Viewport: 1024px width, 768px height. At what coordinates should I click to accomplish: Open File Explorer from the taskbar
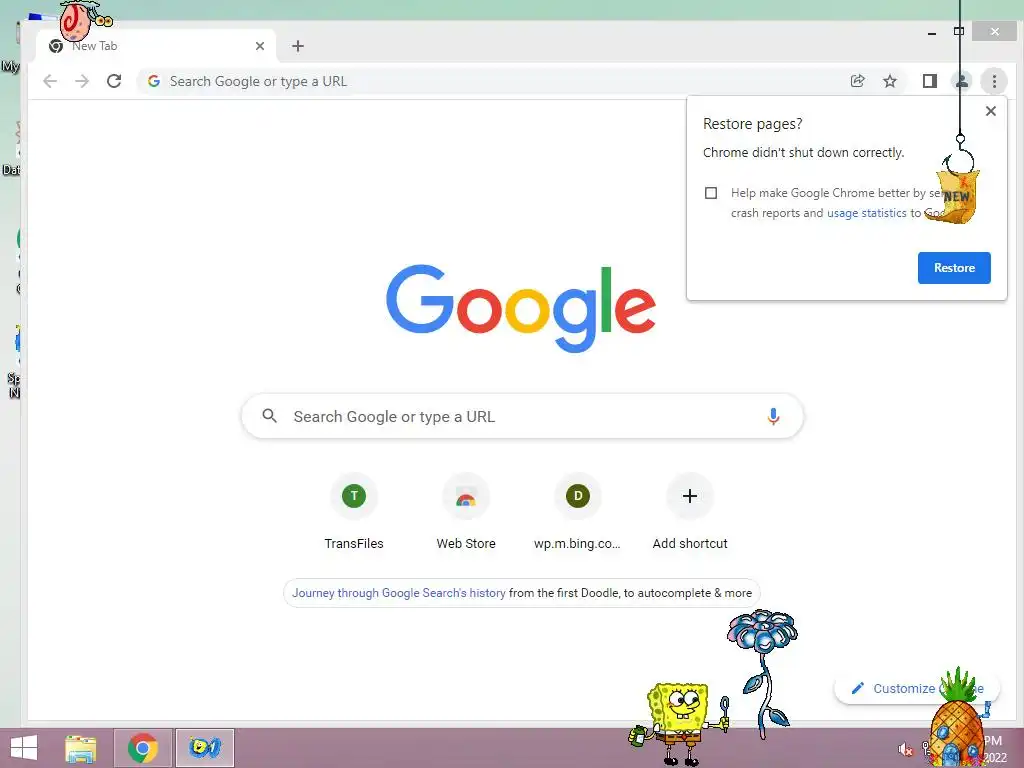(x=81, y=748)
